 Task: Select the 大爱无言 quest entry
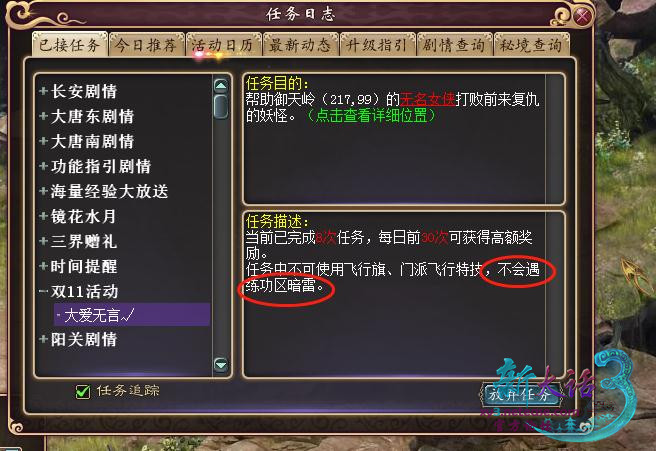pyautogui.click(x=132, y=315)
